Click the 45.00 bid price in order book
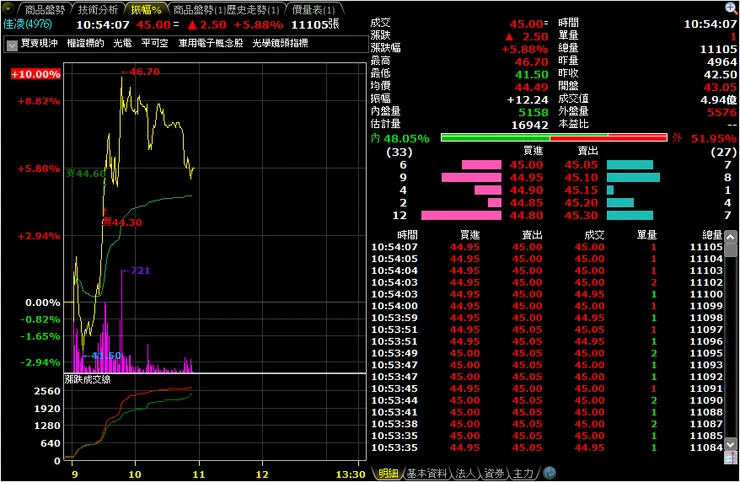 [526, 165]
